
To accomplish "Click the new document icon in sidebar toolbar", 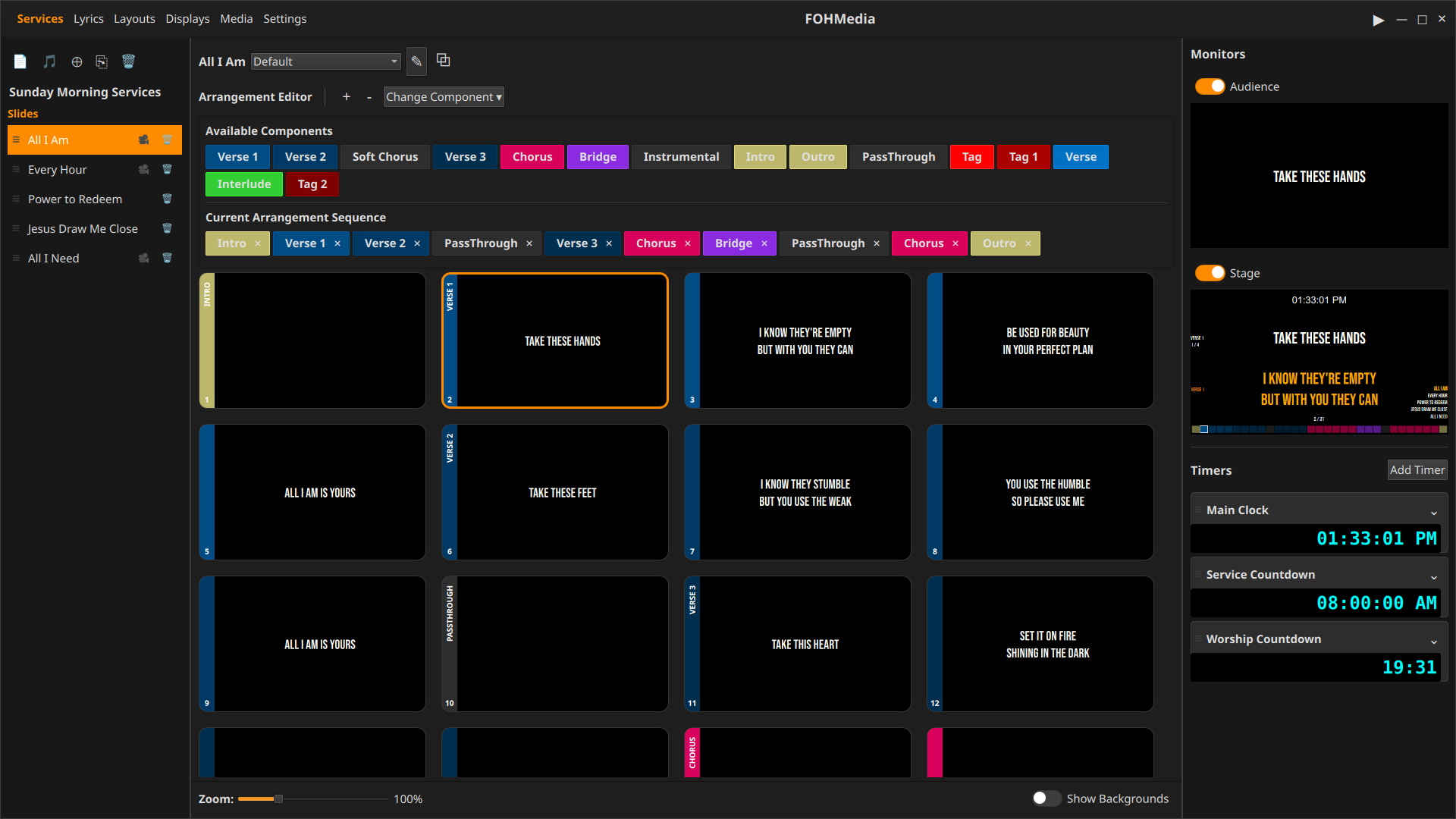I will (x=20, y=61).
